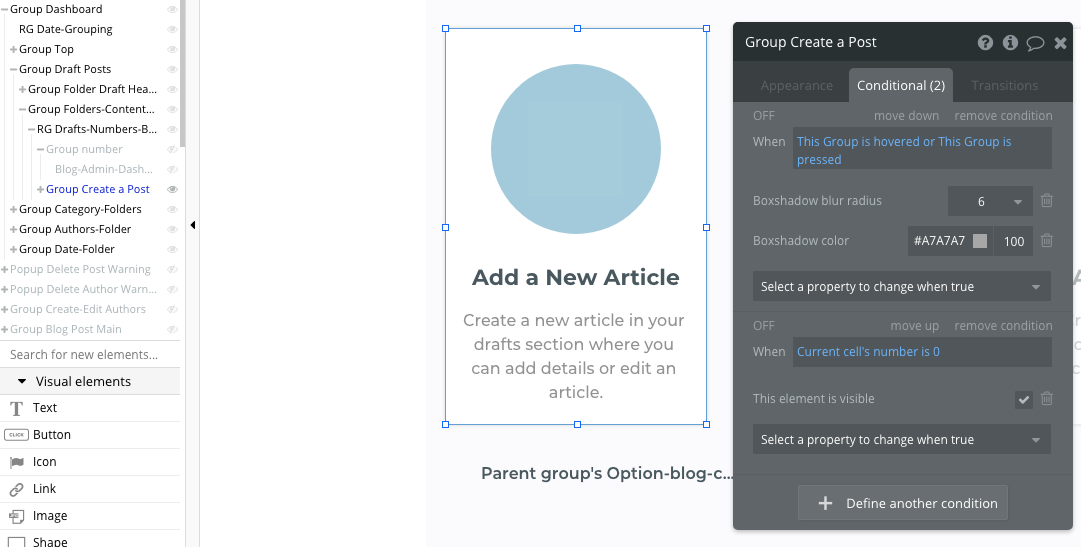The image size is (1081, 547).
Task: Click Define another condition button
Action: pyautogui.click(x=902, y=503)
